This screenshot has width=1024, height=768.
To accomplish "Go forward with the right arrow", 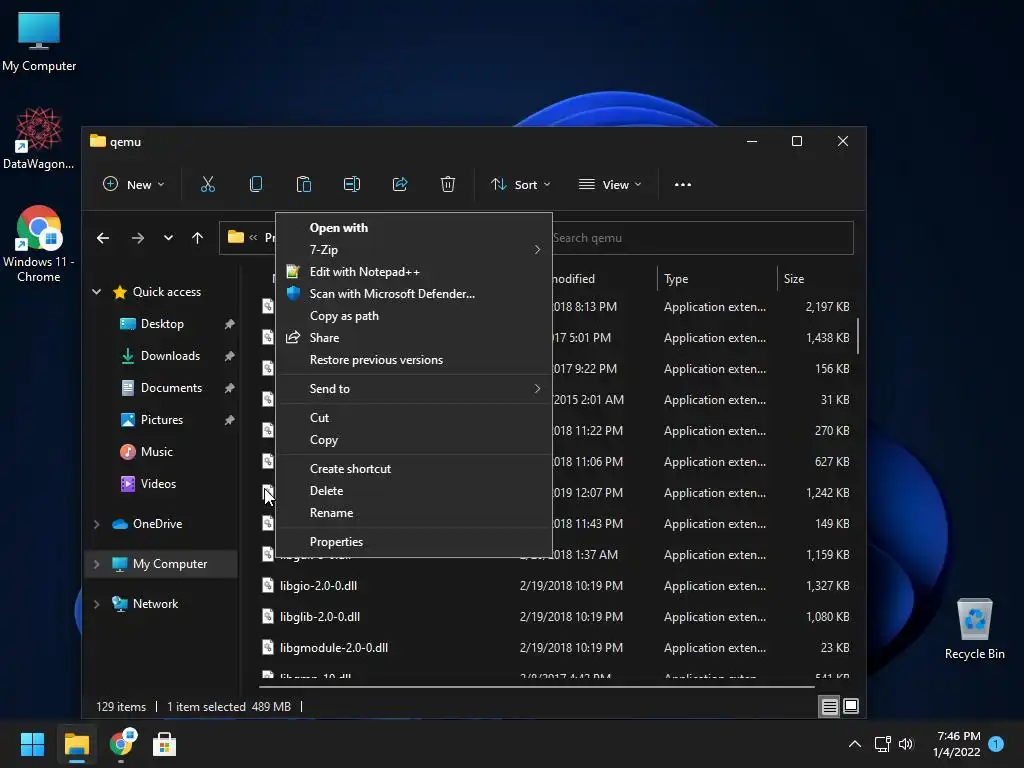I will [x=138, y=238].
